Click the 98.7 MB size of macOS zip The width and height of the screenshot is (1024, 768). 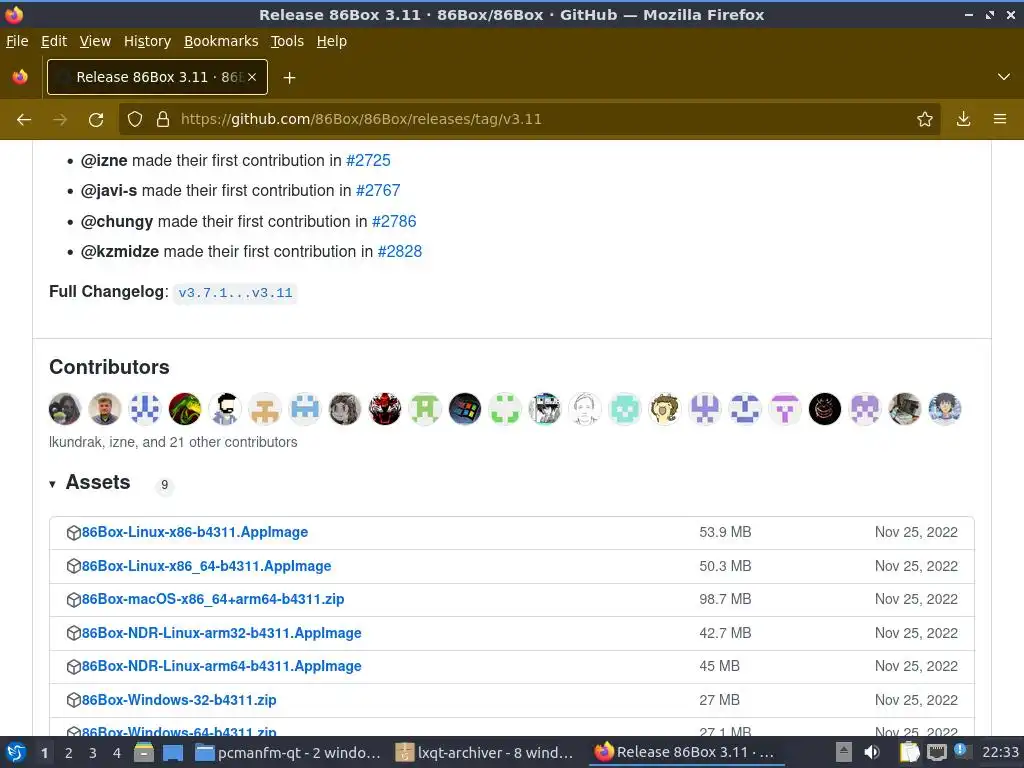pyautogui.click(x=725, y=600)
